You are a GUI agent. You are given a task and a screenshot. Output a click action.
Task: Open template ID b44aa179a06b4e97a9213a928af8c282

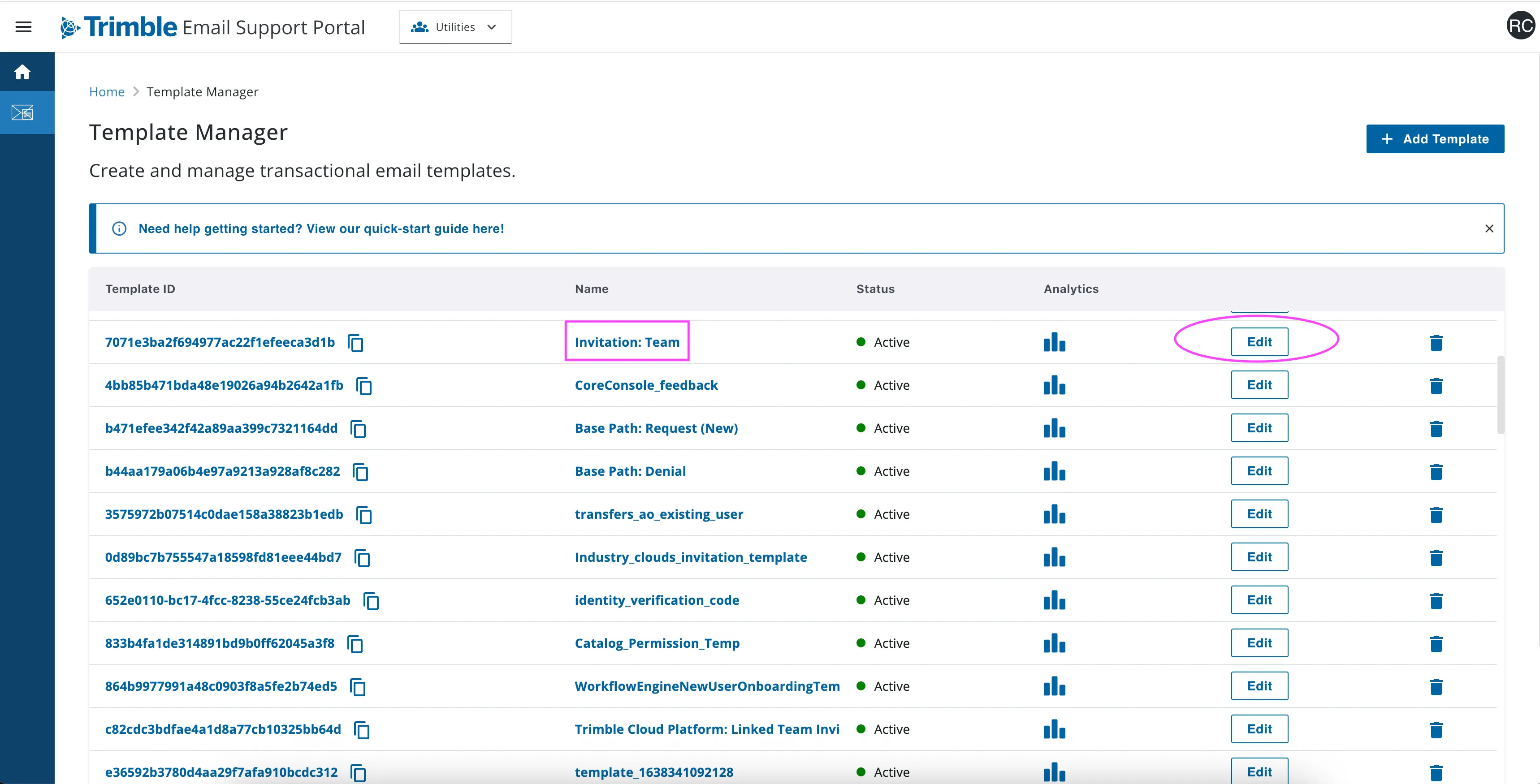click(222, 471)
